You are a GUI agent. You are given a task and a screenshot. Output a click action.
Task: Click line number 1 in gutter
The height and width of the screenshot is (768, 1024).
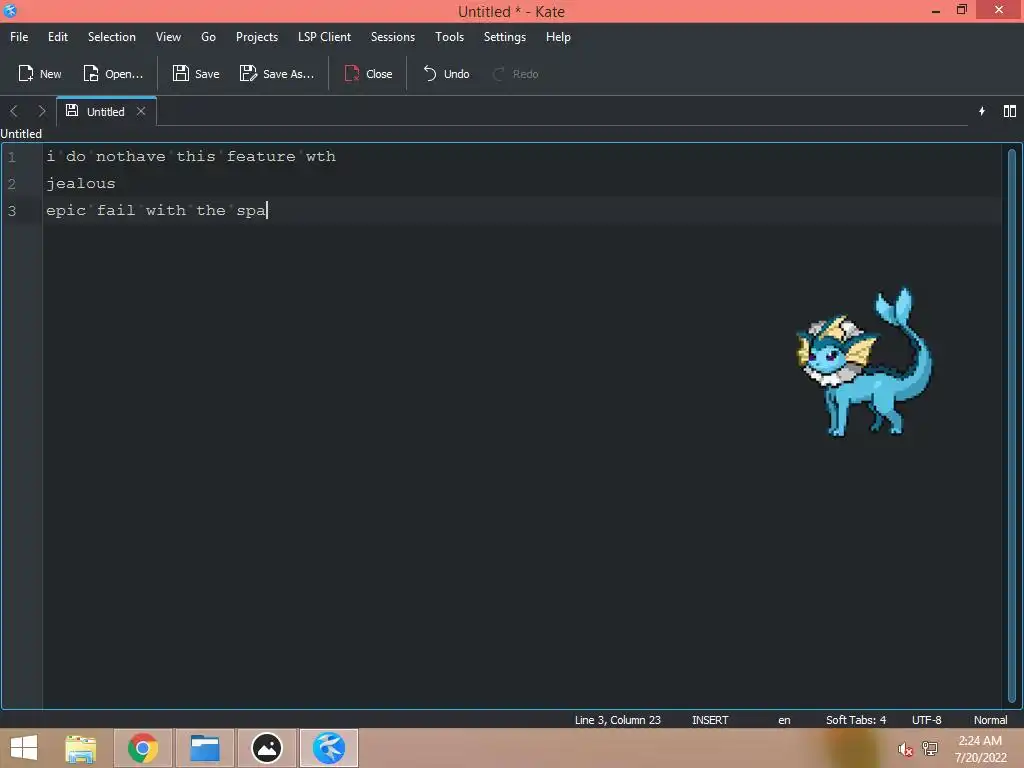tap(12, 157)
